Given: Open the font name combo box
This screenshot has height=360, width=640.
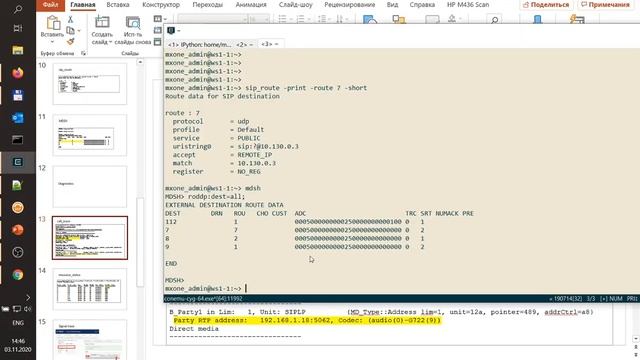Looking at the screenshot, I should click(x=213, y=19).
